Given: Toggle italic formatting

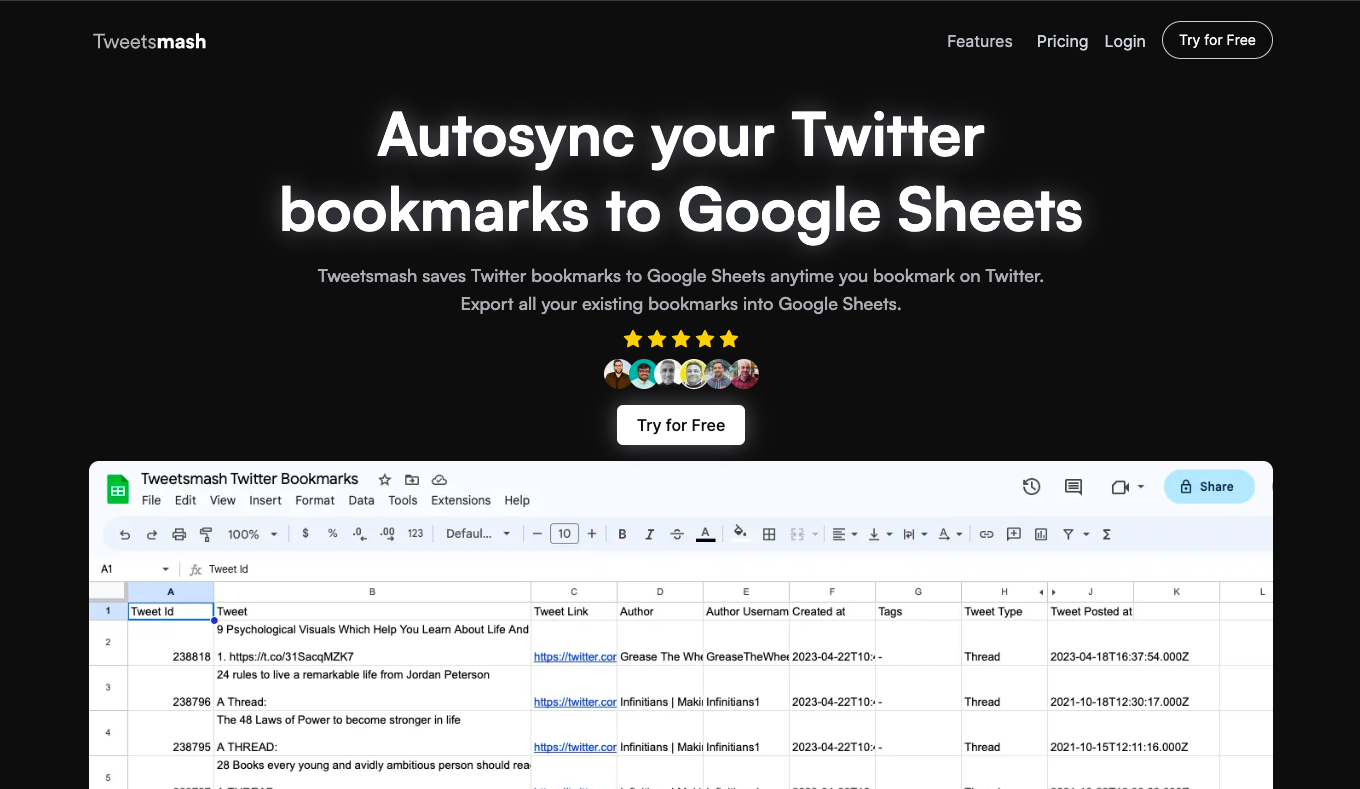Looking at the screenshot, I should pyautogui.click(x=650, y=534).
